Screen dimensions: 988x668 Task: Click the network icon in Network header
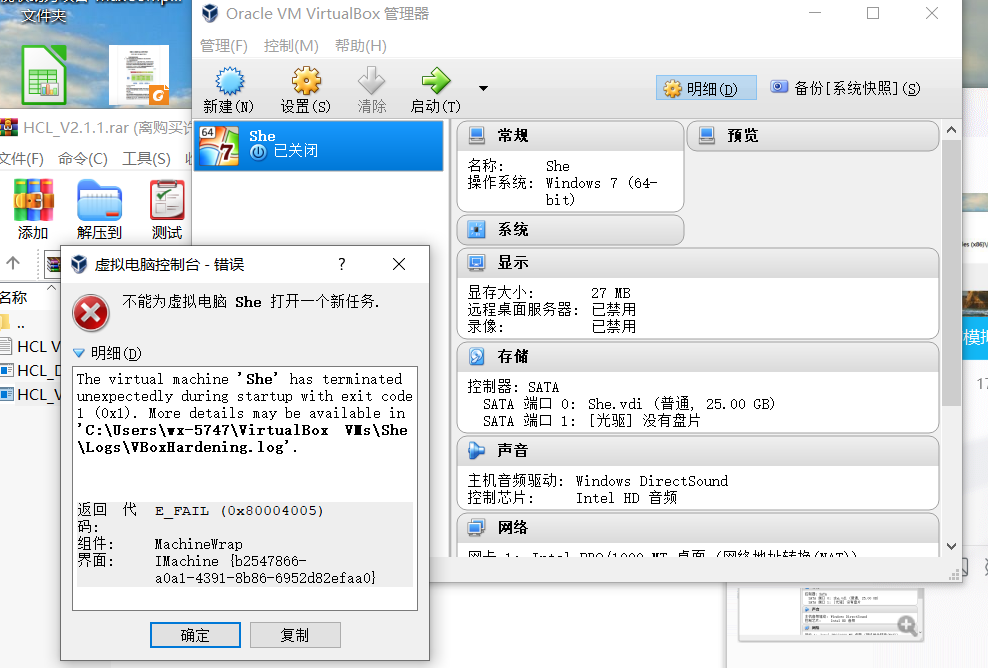click(476, 527)
